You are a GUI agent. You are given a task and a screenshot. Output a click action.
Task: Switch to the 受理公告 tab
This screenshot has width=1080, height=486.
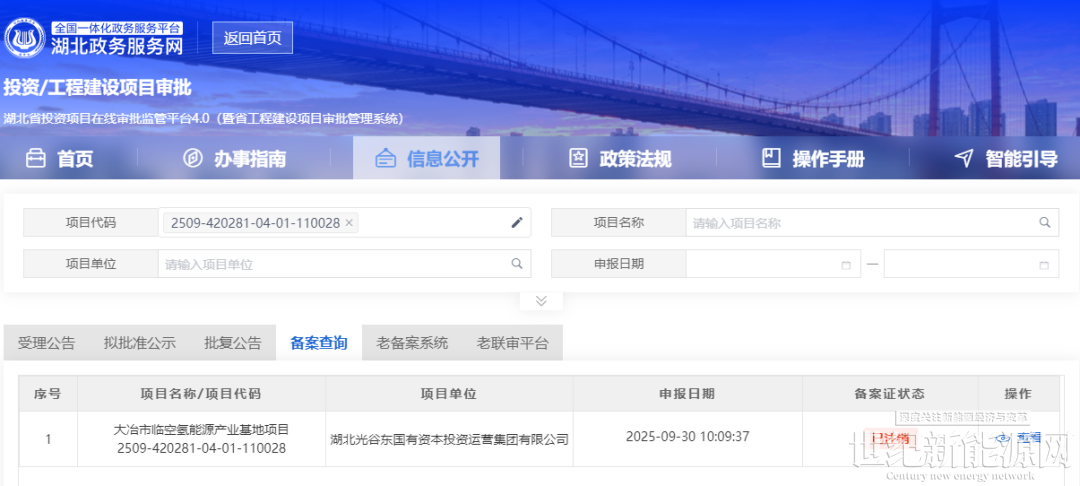(x=46, y=343)
